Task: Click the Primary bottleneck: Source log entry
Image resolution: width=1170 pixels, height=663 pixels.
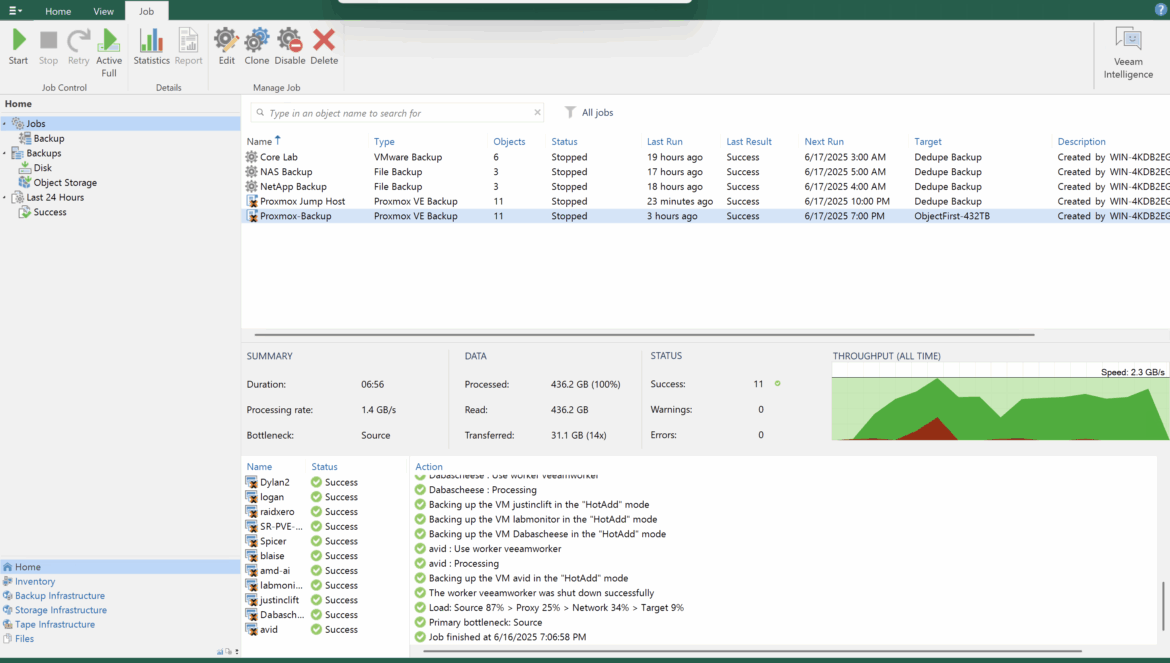Action: click(478, 623)
